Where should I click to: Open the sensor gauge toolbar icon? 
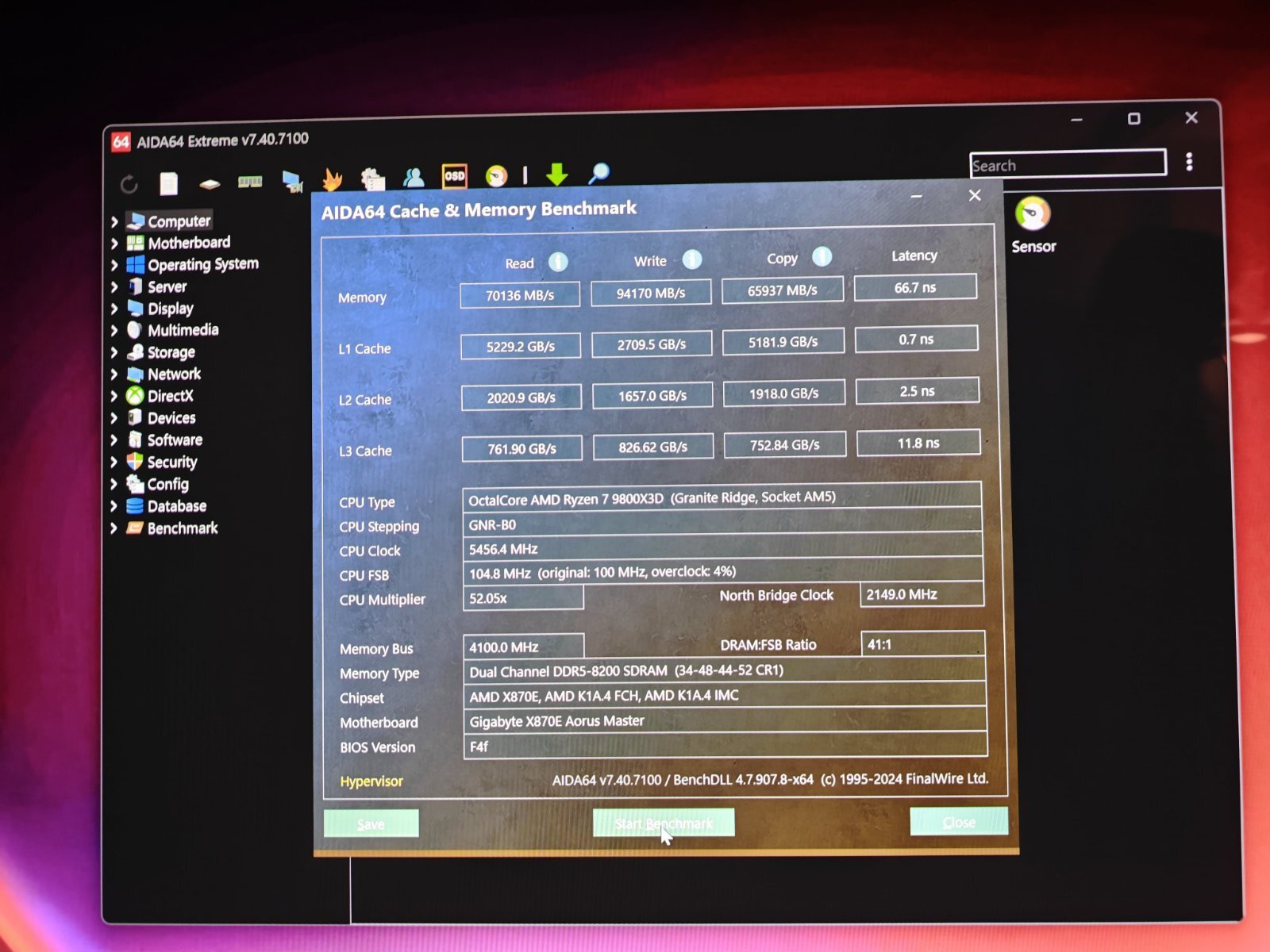[496, 175]
